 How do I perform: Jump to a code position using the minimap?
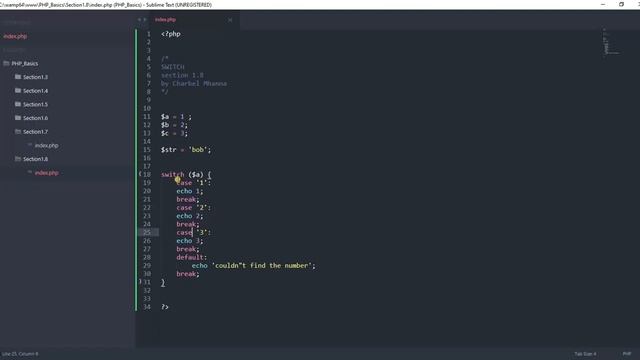611,43
